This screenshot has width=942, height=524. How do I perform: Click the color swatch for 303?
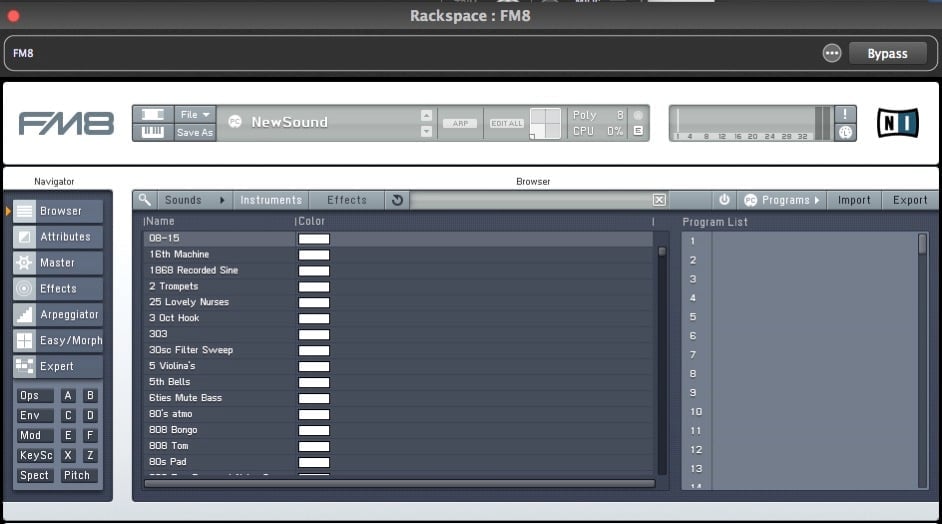tap(314, 334)
